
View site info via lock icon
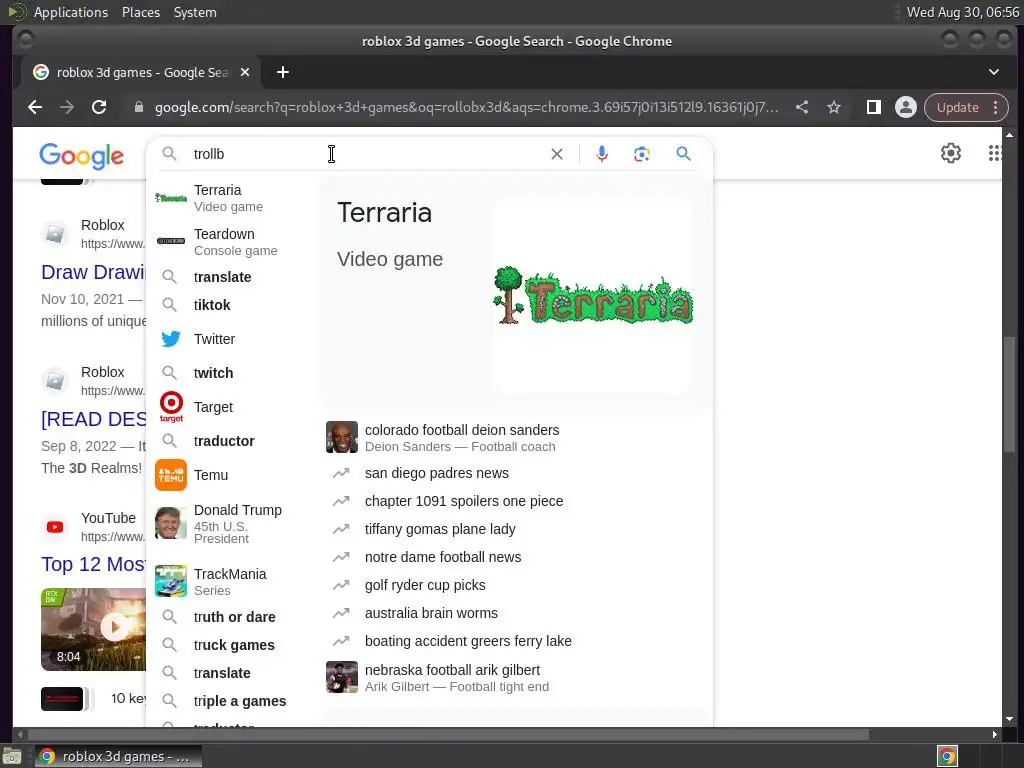pyautogui.click(x=138, y=107)
